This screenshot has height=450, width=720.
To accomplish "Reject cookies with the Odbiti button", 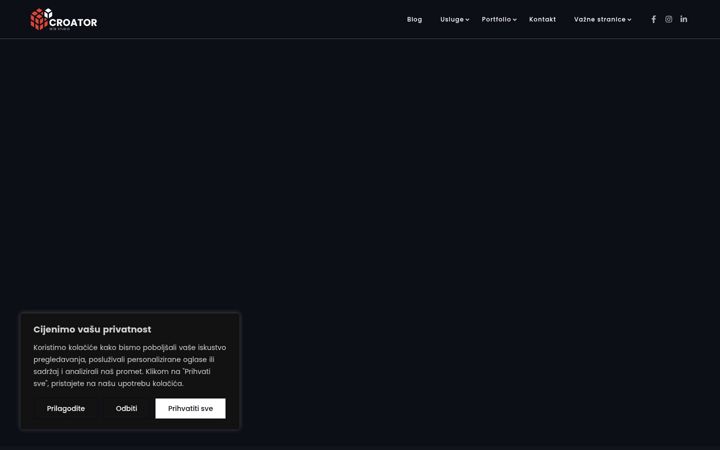I will 126,408.
